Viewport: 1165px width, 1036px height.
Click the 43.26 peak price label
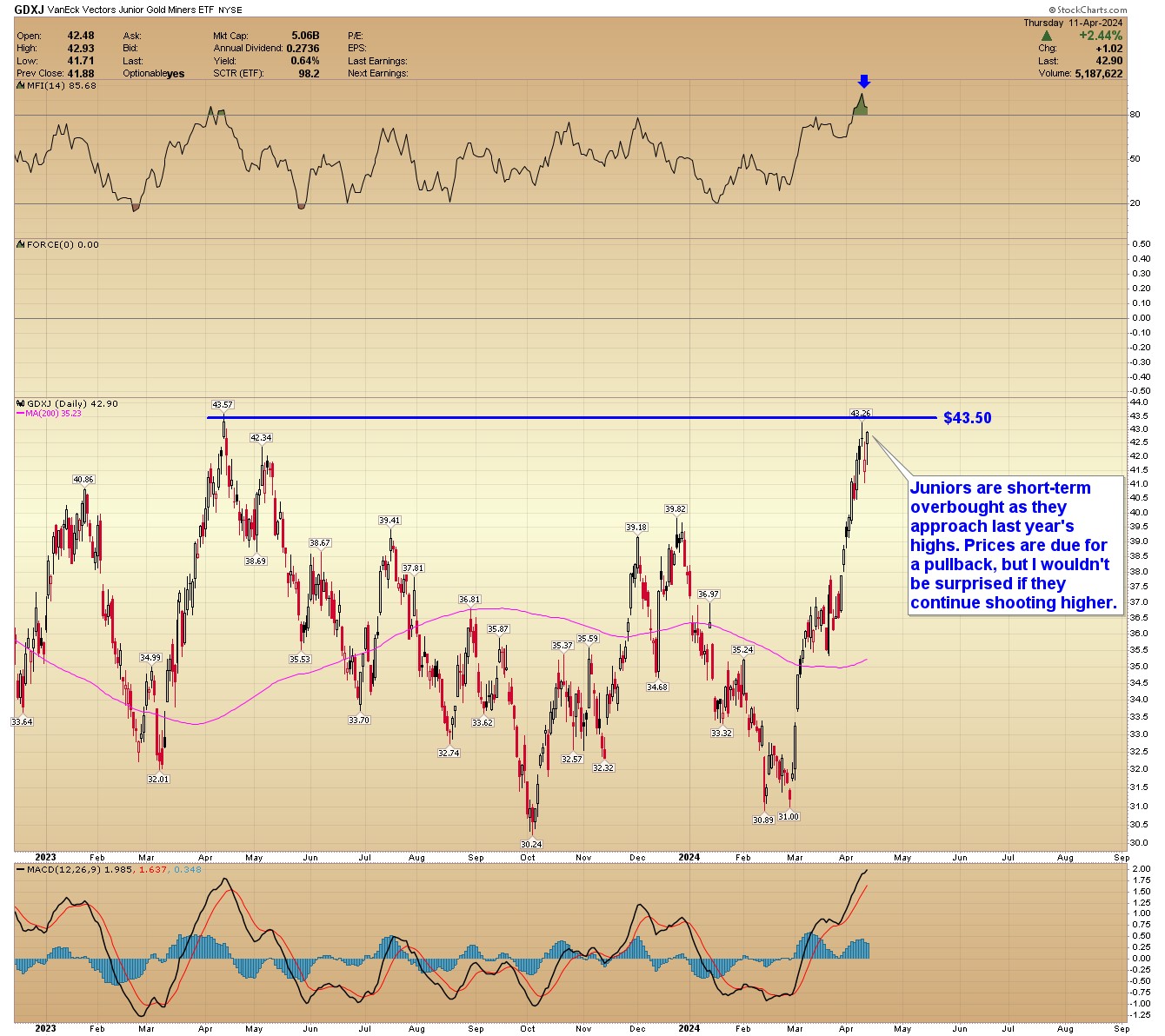pos(861,413)
